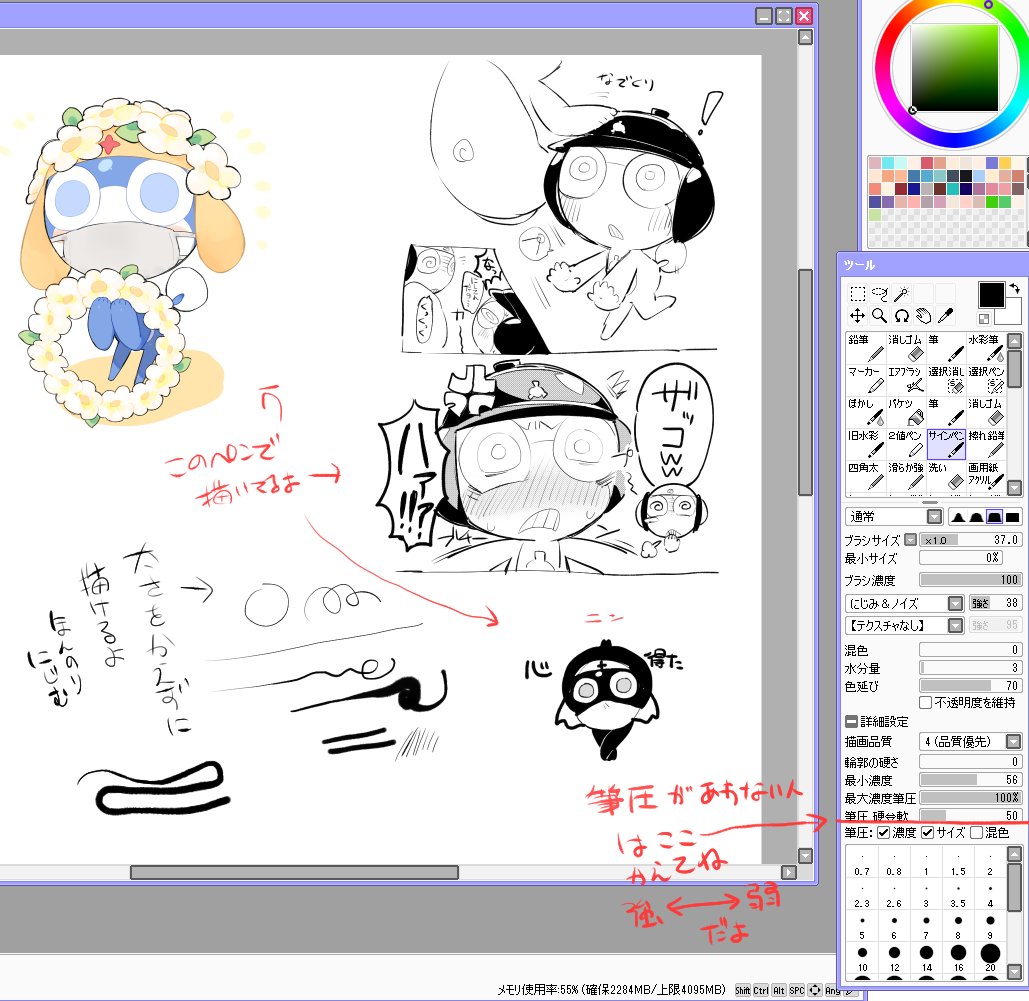This screenshot has height=1001, width=1029.
Task: Pick the 20 brush size preset
Action: pyautogui.click(x=990, y=960)
